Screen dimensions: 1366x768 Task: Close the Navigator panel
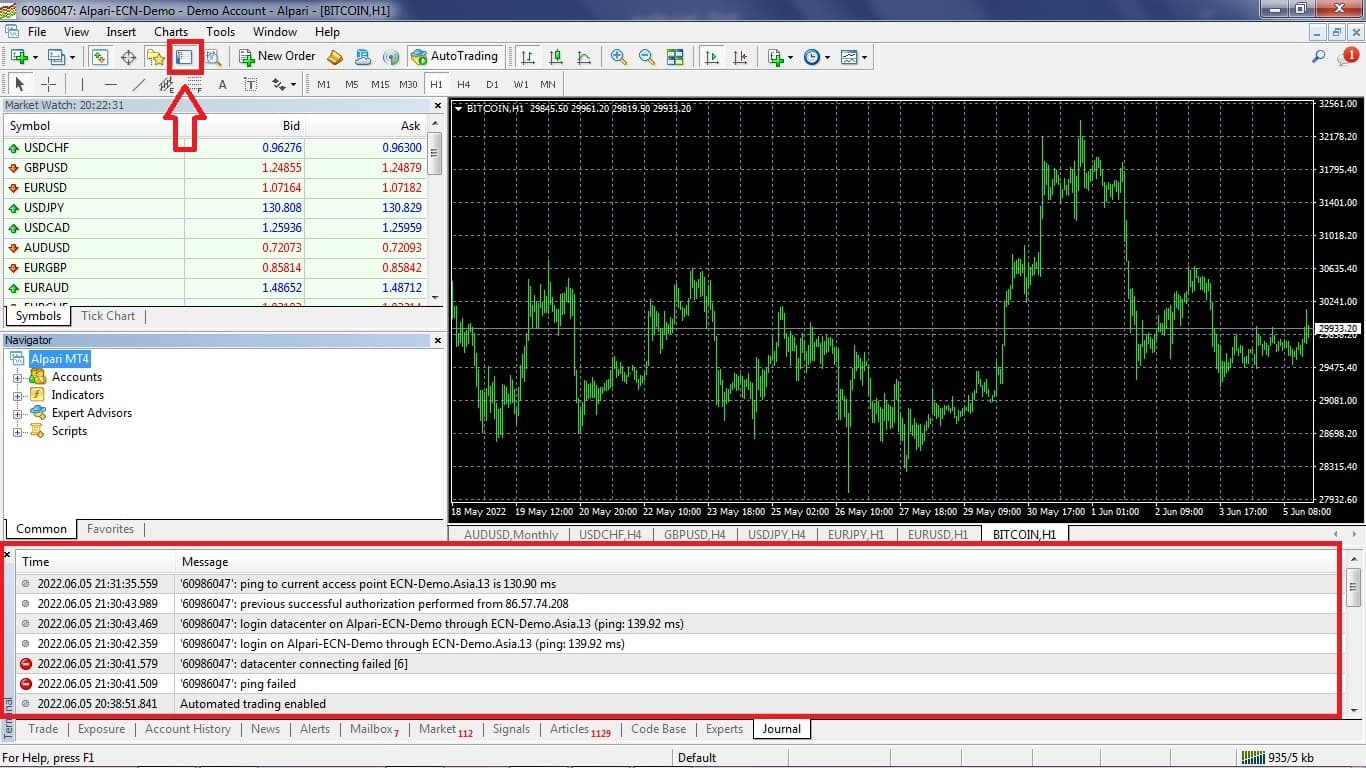pyautogui.click(x=437, y=341)
